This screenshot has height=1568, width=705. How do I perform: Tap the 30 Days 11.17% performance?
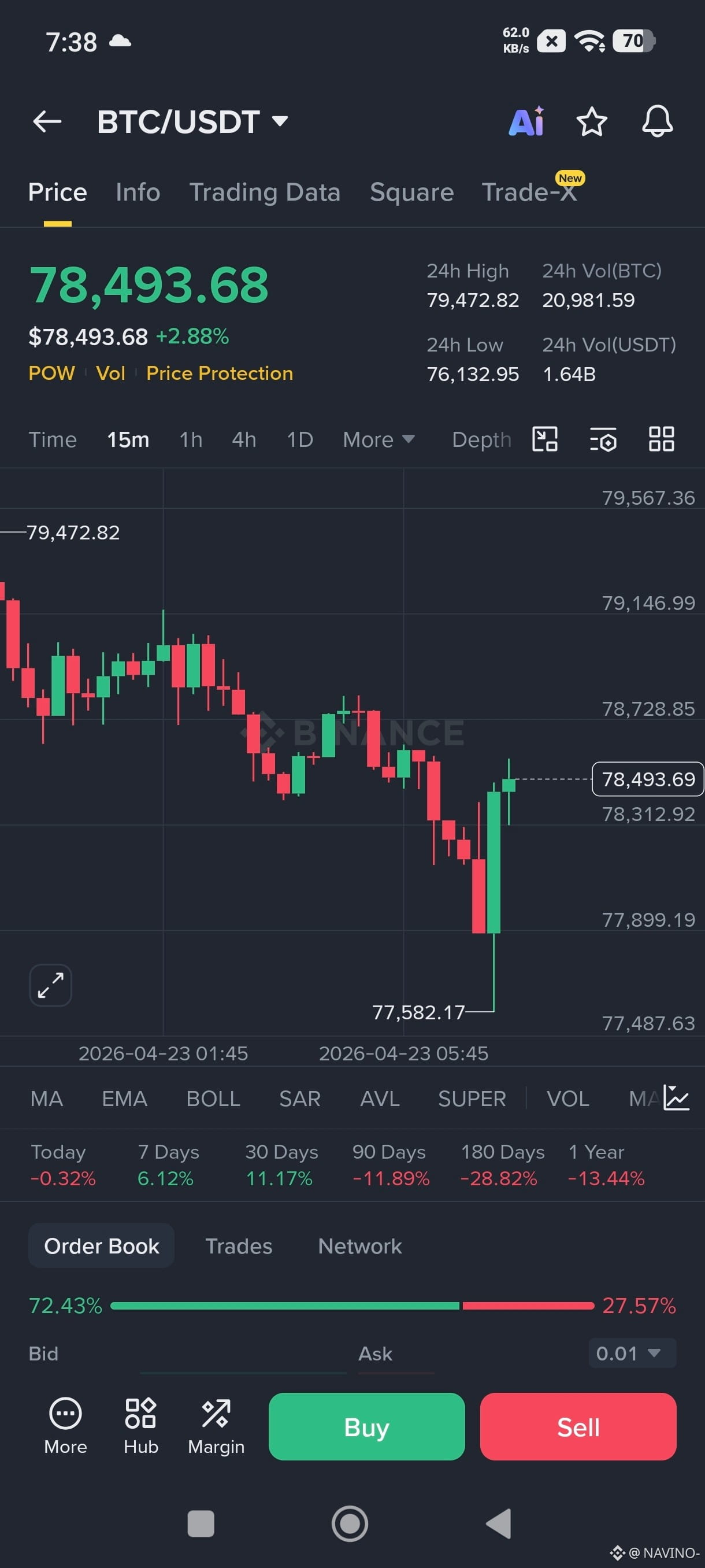(281, 1165)
